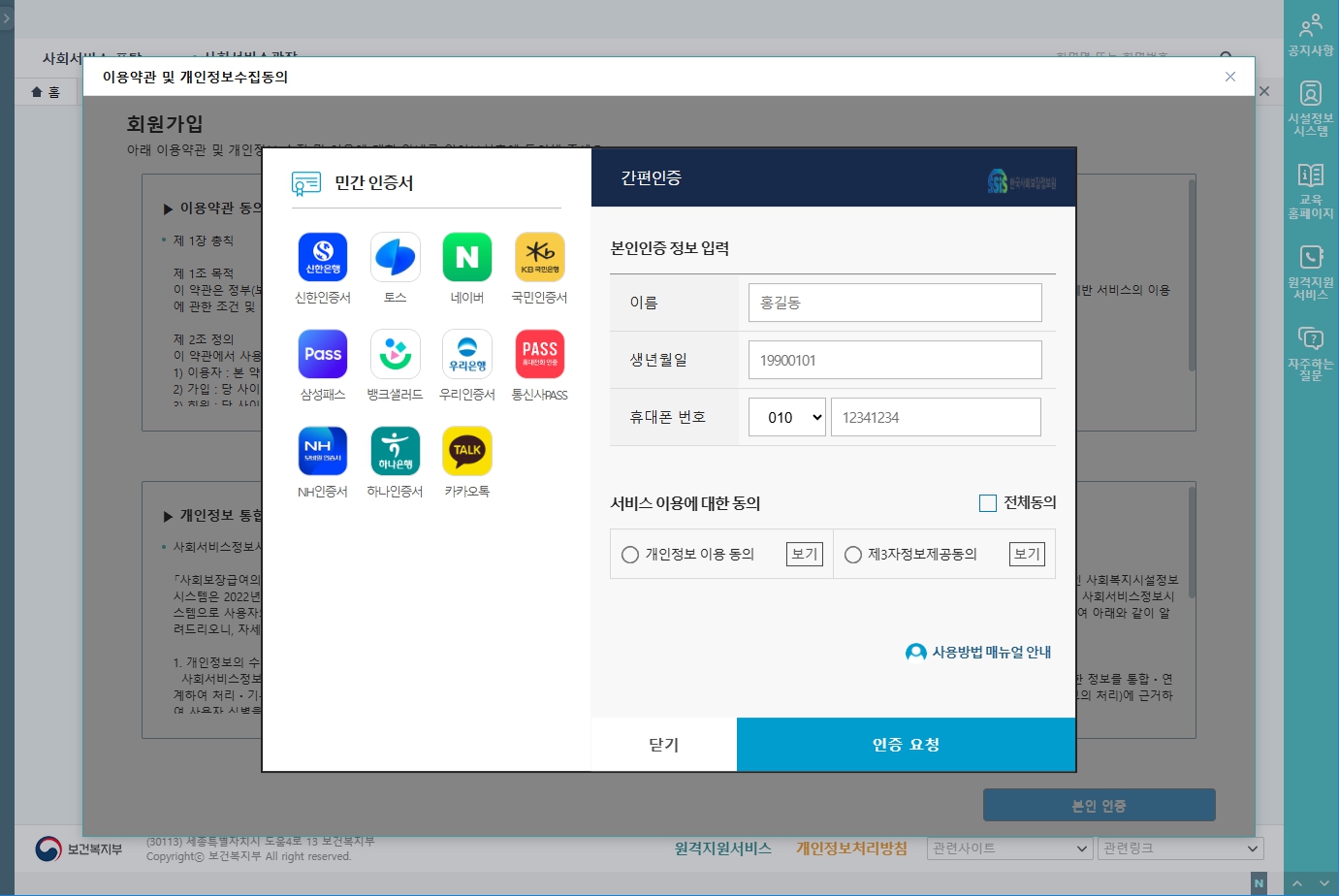The image size is (1339, 896).
Task: Open 원격지원서비스 footer link
Action: click(723, 848)
